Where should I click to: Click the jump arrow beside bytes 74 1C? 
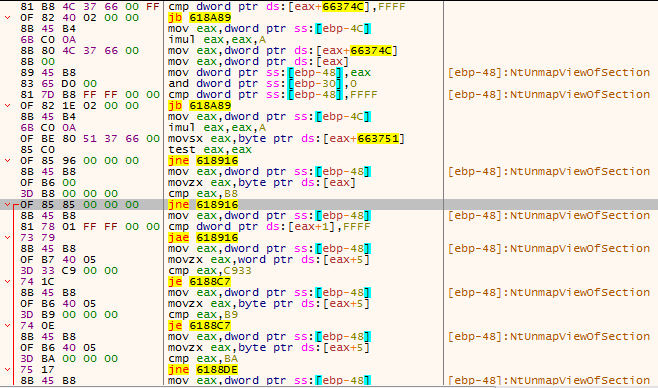tap(8, 281)
